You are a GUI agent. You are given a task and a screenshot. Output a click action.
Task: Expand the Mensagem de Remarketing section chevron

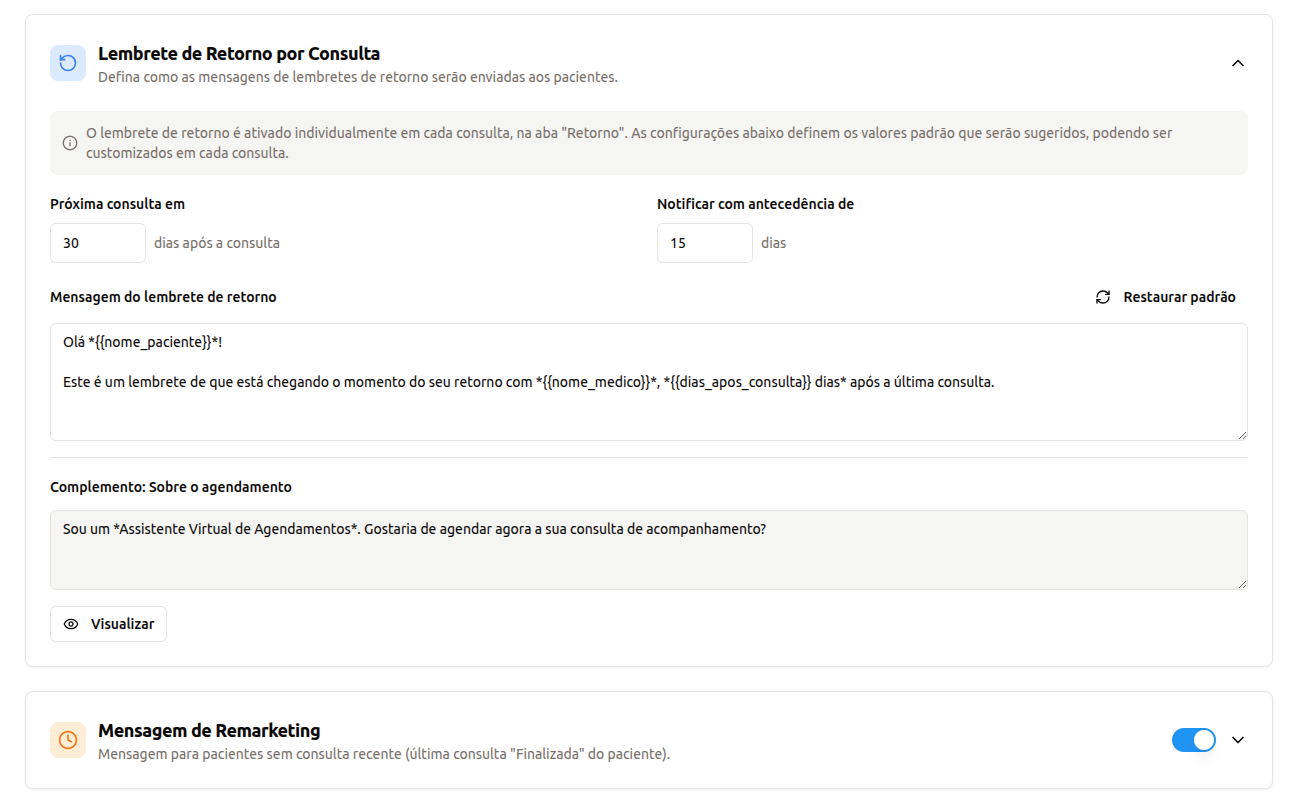(x=1238, y=740)
